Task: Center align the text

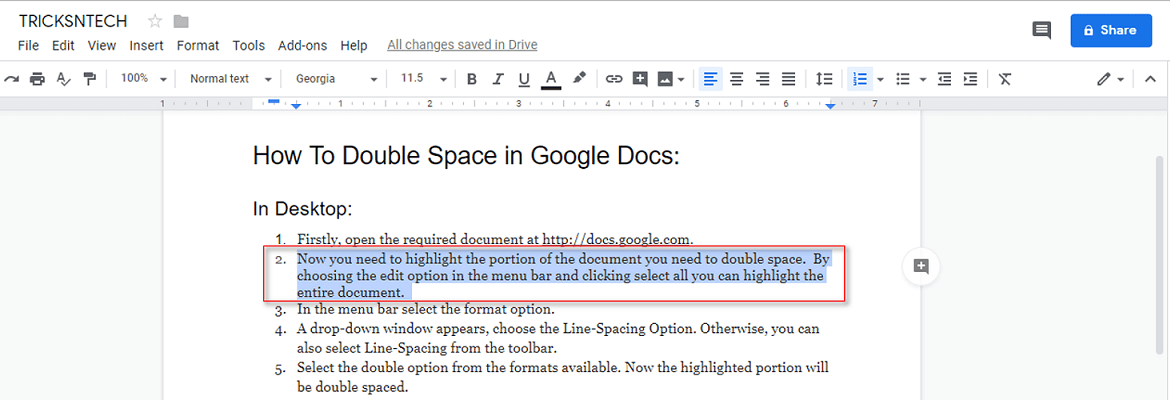Action: [736, 78]
